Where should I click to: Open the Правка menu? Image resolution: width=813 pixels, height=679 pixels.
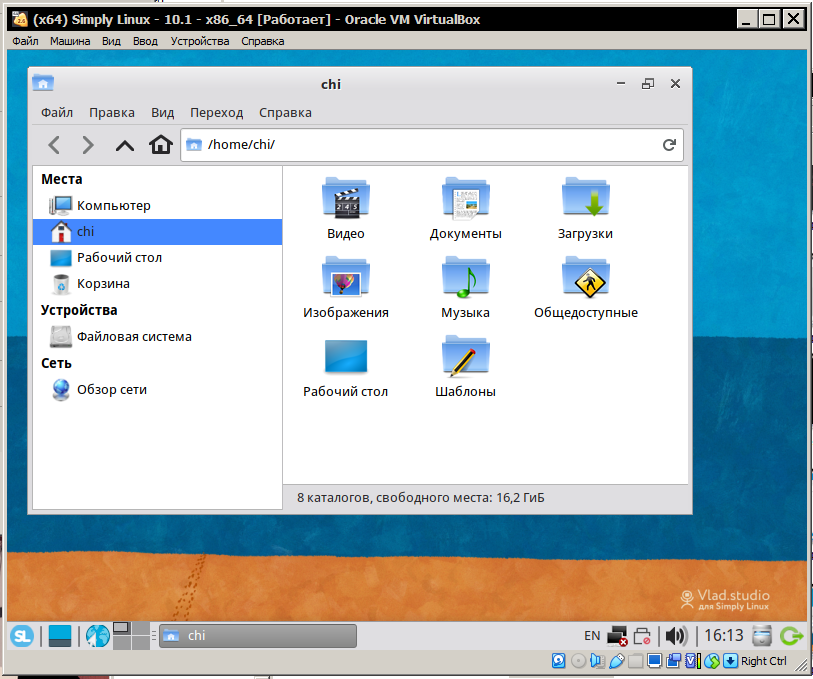pyautogui.click(x=111, y=112)
